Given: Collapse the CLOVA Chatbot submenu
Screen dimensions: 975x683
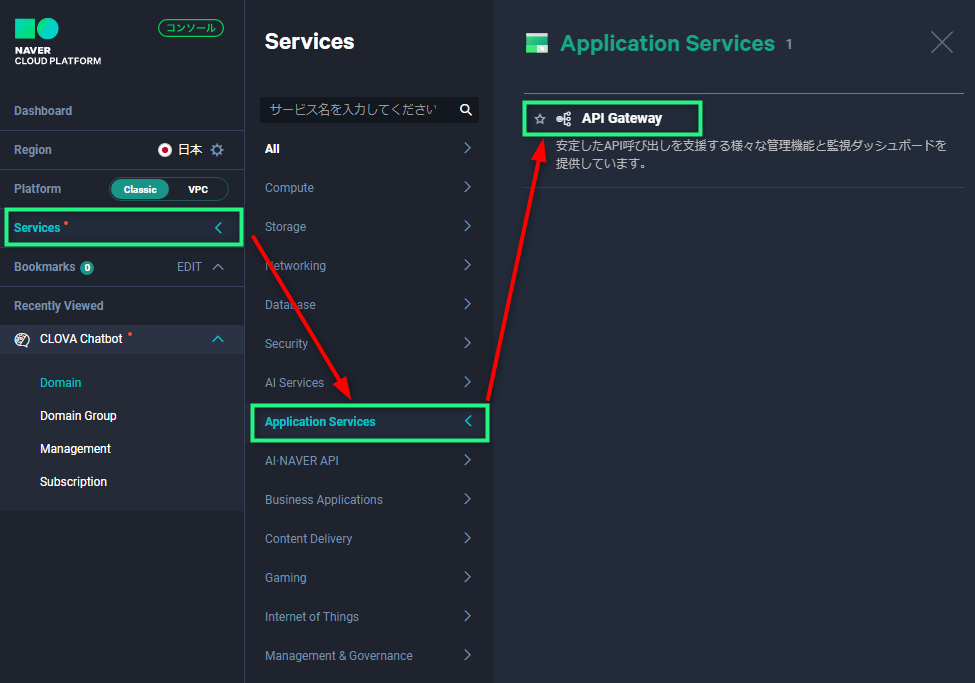Looking at the screenshot, I should [218, 340].
